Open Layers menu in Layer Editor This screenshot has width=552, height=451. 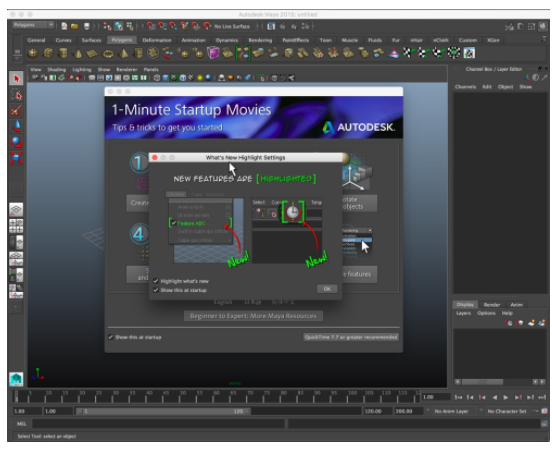(x=463, y=313)
